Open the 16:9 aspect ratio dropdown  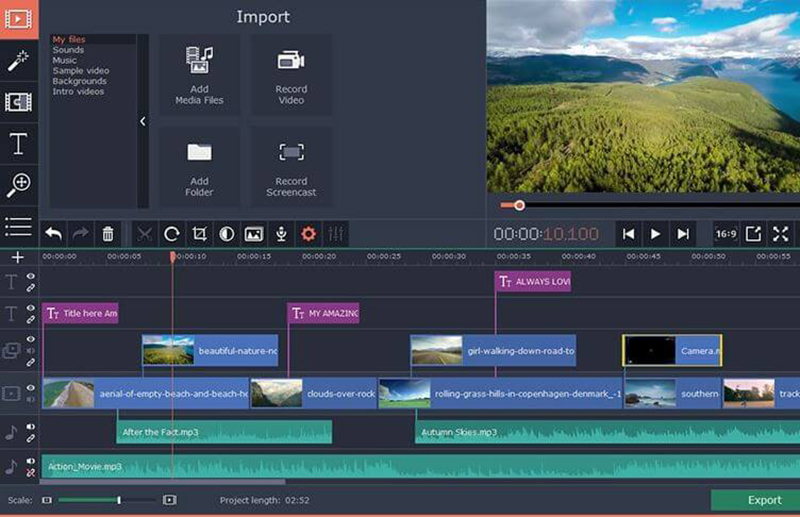pyautogui.click(x=726, y=234)
